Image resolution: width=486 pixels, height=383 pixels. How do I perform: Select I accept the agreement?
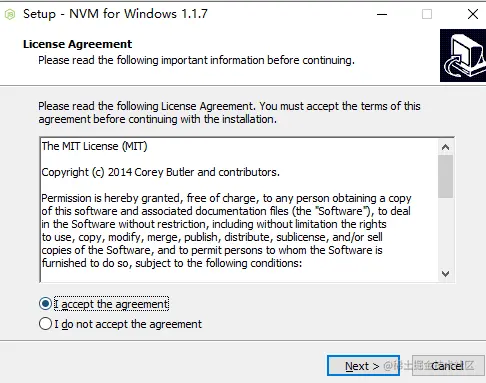pos(45,304)
